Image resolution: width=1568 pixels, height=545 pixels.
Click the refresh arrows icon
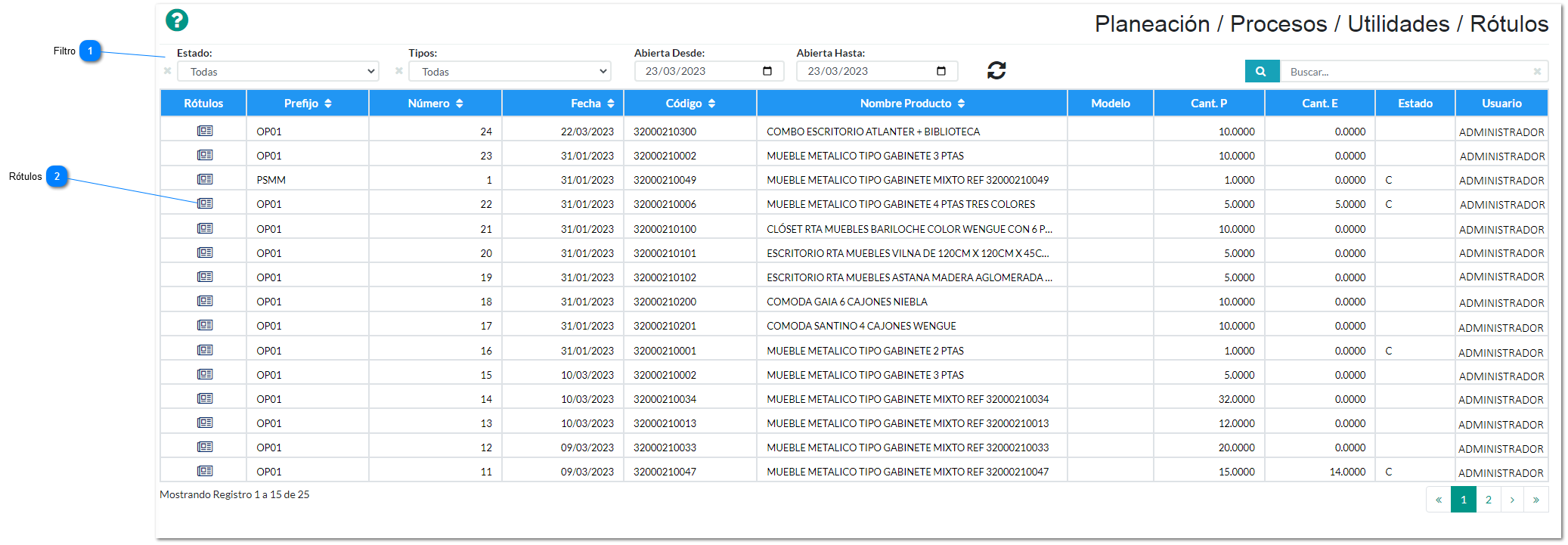(x=996, y=70)
